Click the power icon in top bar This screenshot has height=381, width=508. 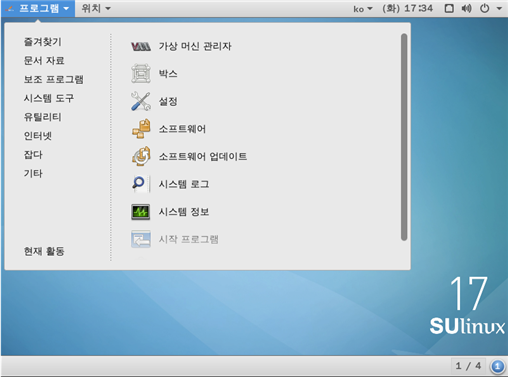click(484, 8)
